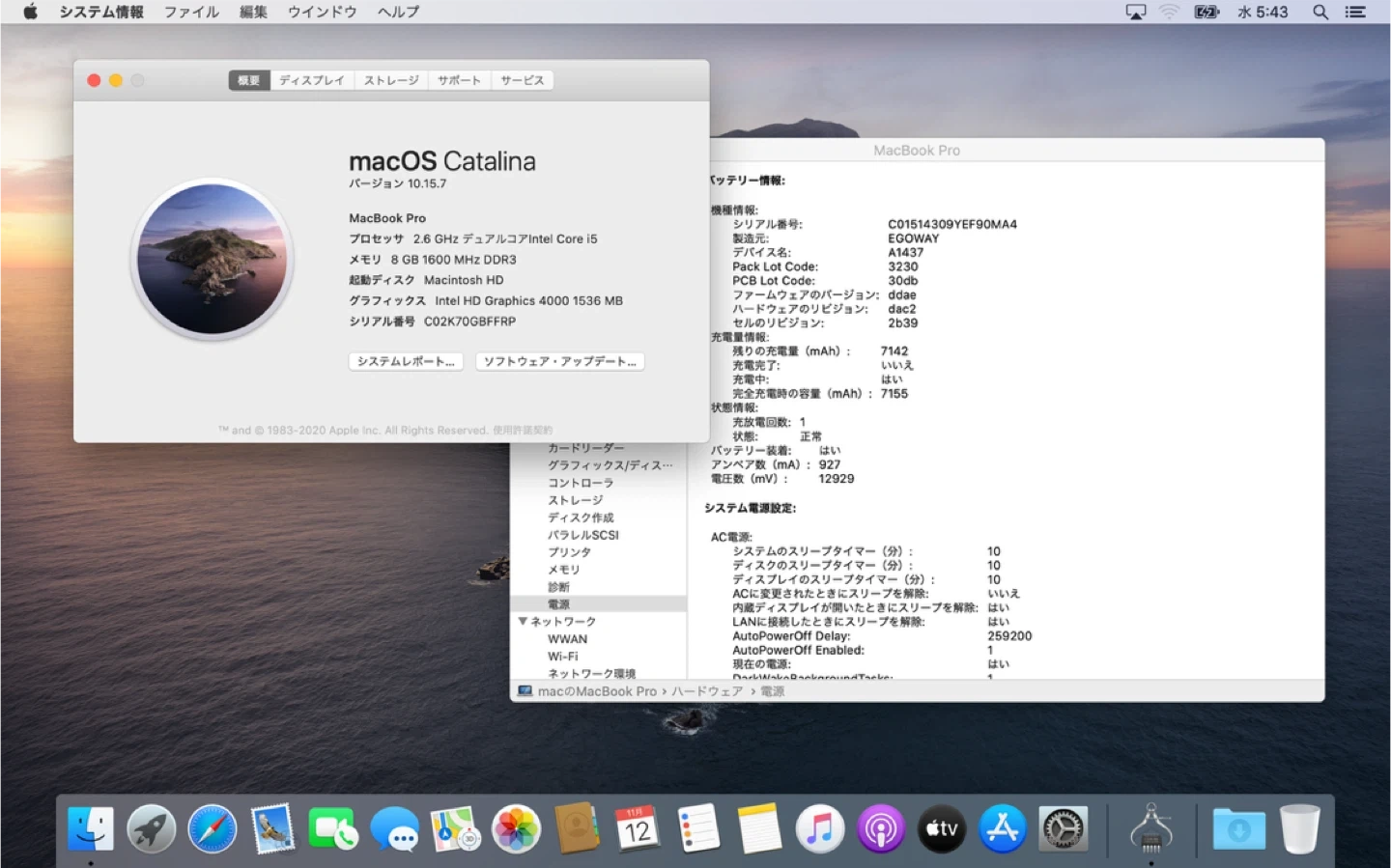Click Spotlight search magnifier icon

(1320, 12)
